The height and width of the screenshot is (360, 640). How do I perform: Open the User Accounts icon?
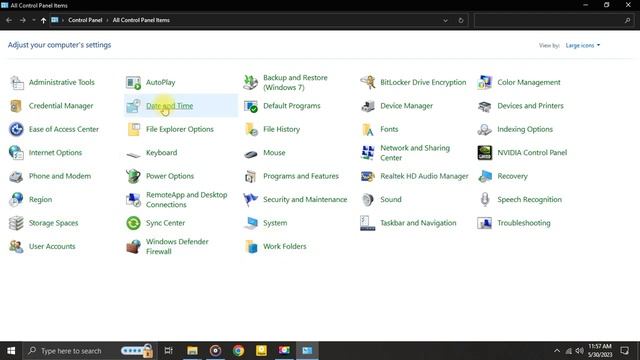(x=17, y=247)
